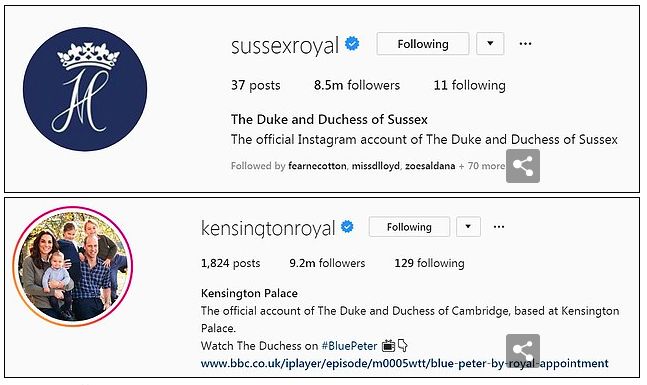
Task: Click the share icon on sussexroyal panel
Action: coord(523,166)
